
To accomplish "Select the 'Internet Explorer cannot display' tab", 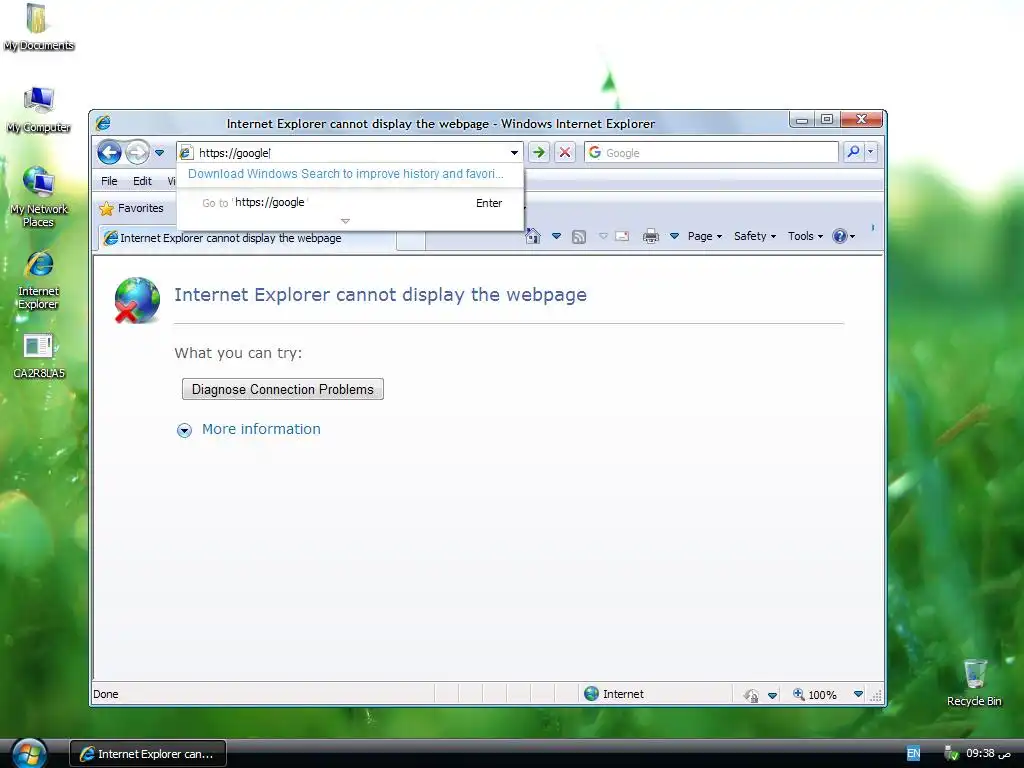I will pos(248,238).
